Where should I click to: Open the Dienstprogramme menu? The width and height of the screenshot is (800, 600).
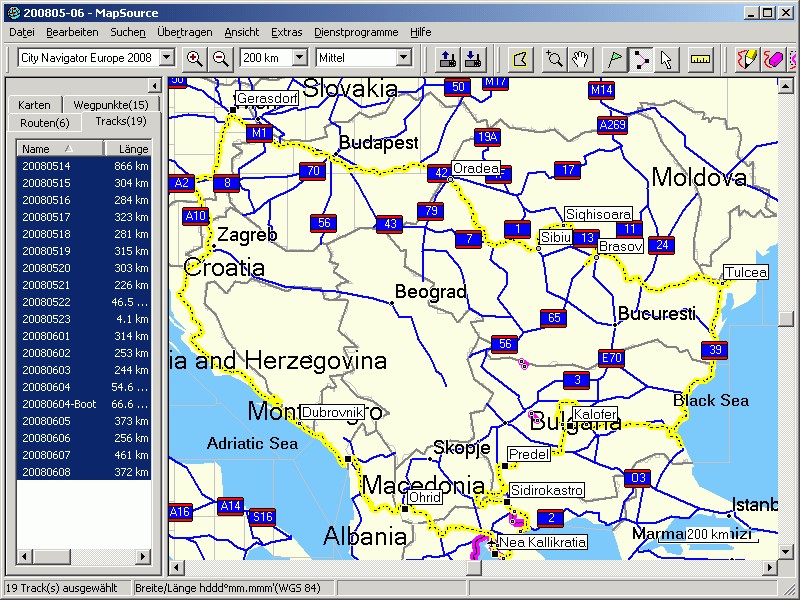(356, 32)
